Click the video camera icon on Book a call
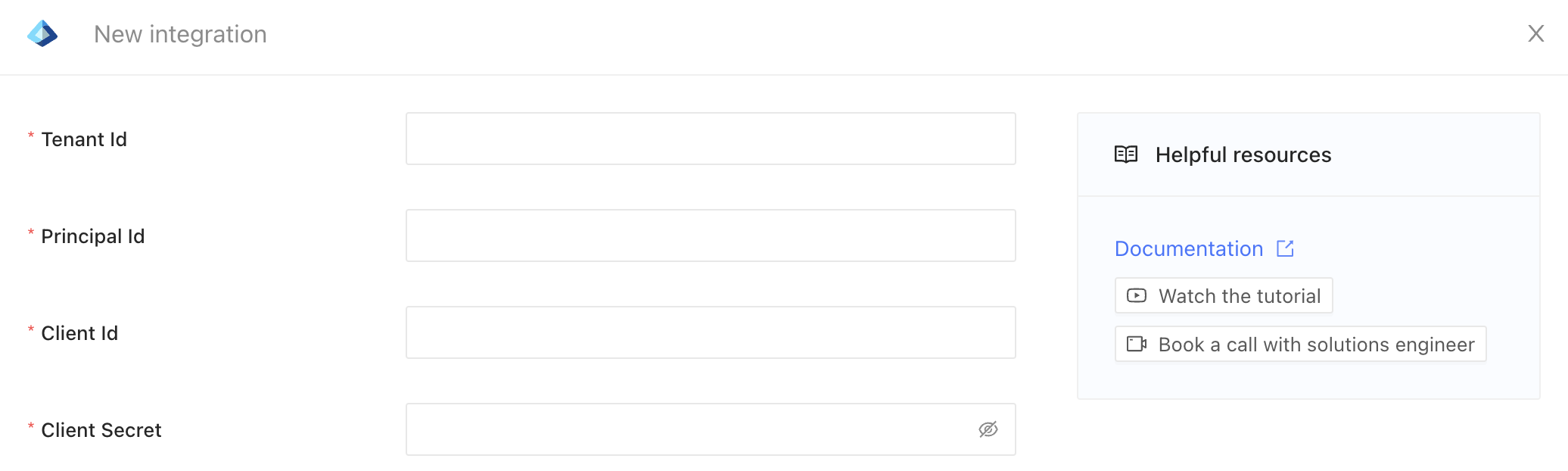 pyautogui.click(x=1137, y=344)
